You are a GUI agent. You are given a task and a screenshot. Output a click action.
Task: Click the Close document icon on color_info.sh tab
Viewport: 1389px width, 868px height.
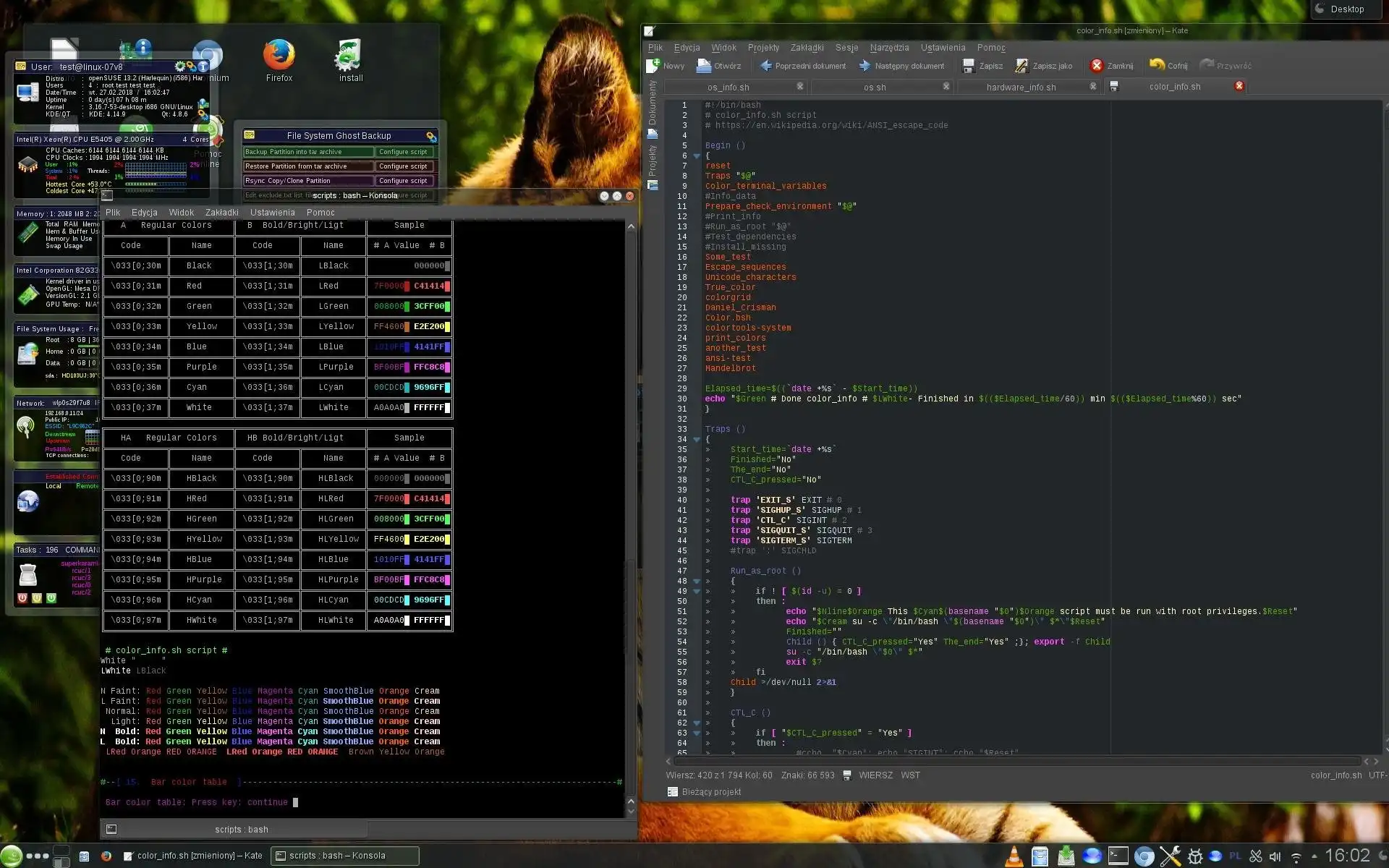pyautogui.click(x=1240, y=86)
